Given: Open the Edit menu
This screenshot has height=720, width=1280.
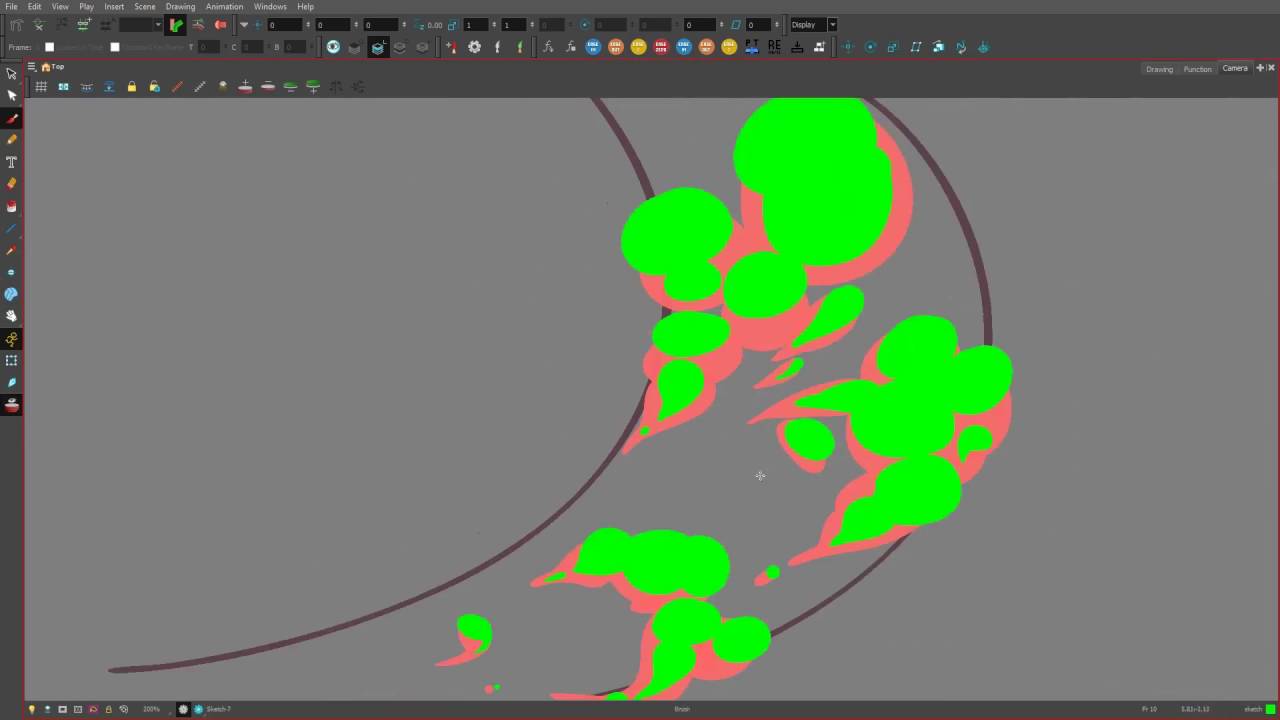Looking at the screenshot, I should coord(34,6).
